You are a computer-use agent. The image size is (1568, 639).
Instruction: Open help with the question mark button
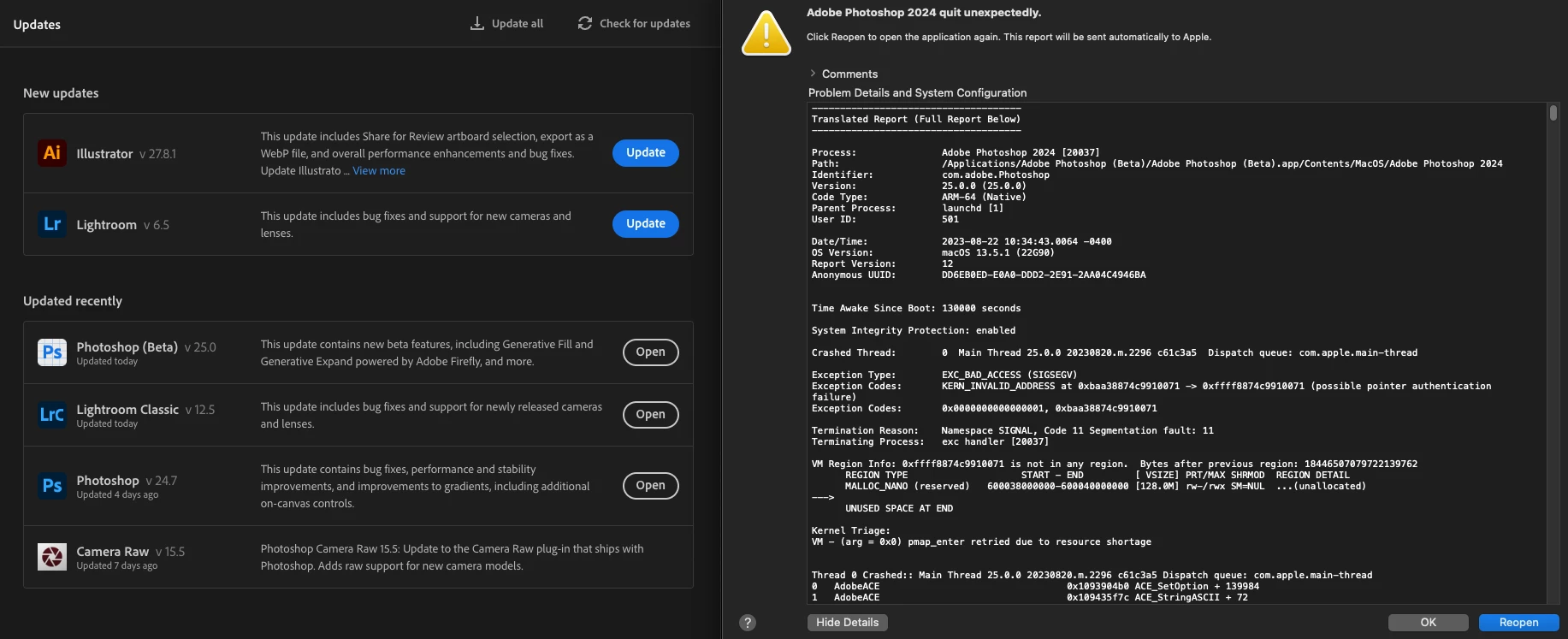coord(748,623)
